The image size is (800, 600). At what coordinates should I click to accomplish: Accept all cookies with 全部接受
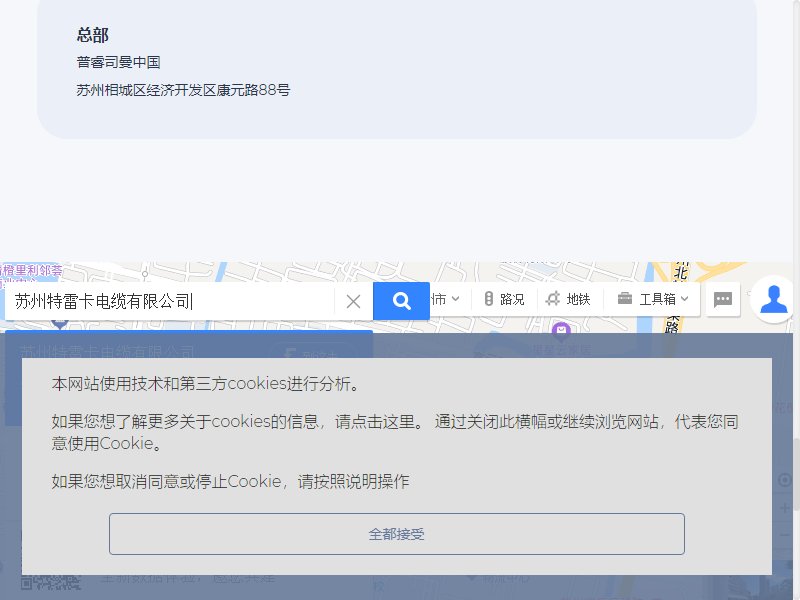tap(396, 534)
